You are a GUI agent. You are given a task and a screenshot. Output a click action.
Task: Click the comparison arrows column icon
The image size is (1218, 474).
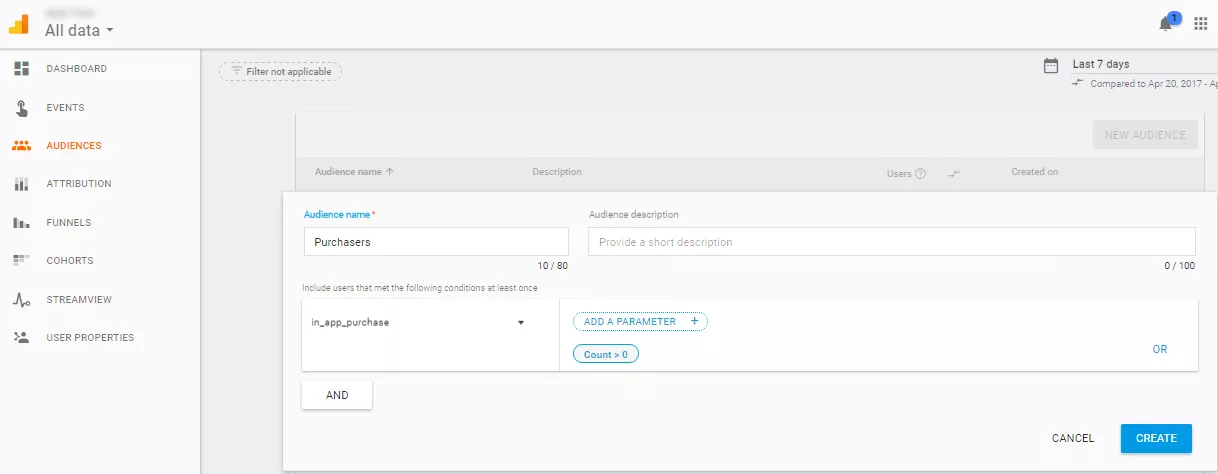(x=954, y=173)
